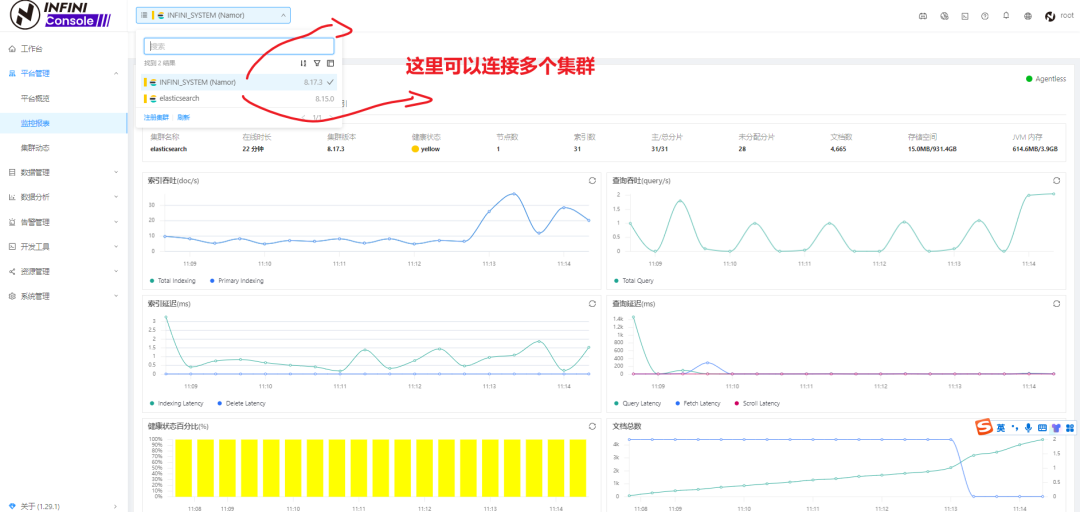Toggle Query Latency legend series

point(638,403)
